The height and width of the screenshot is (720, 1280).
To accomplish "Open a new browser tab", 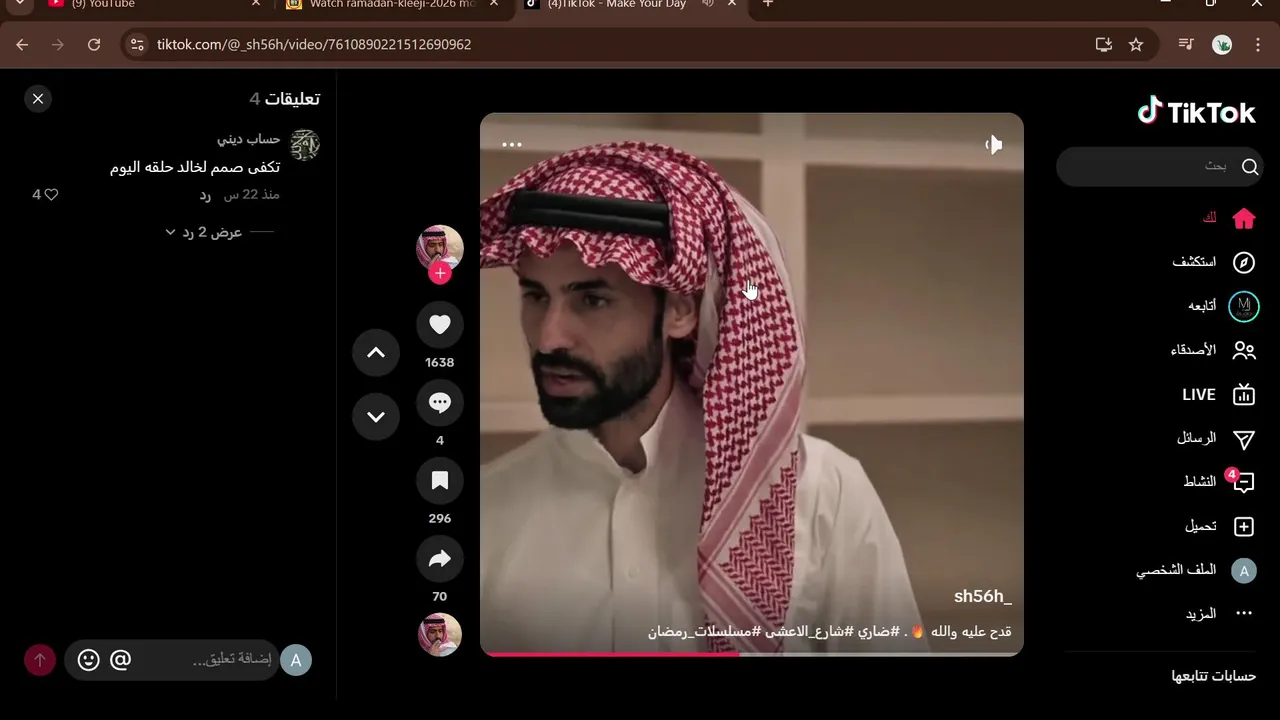I will [768, 4].
